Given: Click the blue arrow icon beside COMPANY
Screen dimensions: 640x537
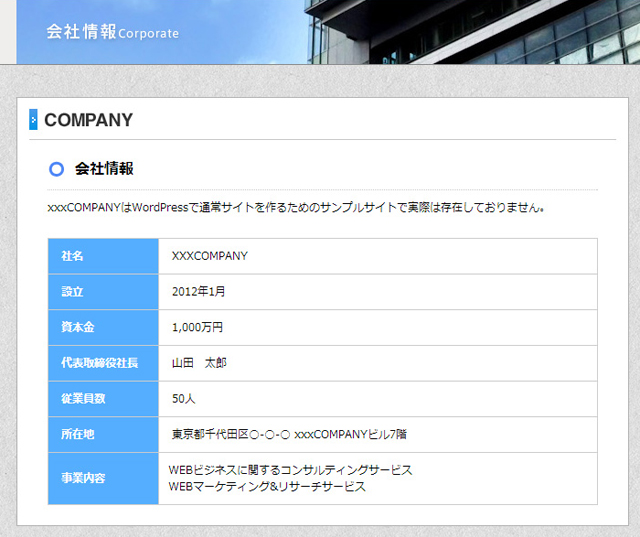Looking at the screenshot, I should pos(33,120).
